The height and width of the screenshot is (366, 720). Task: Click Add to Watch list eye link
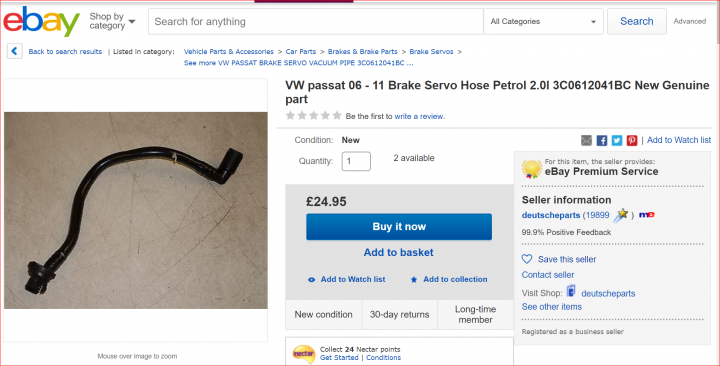click(347, 279)
